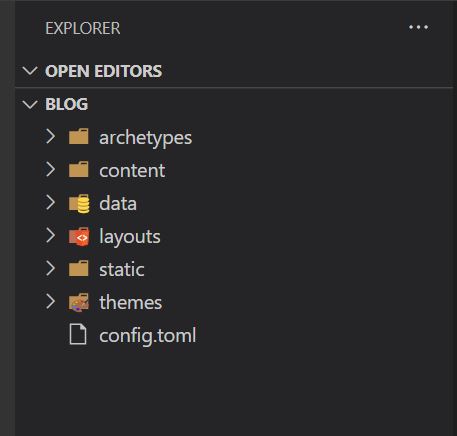
Task: Expand the archetypes folder chevron
Action: 50,136
